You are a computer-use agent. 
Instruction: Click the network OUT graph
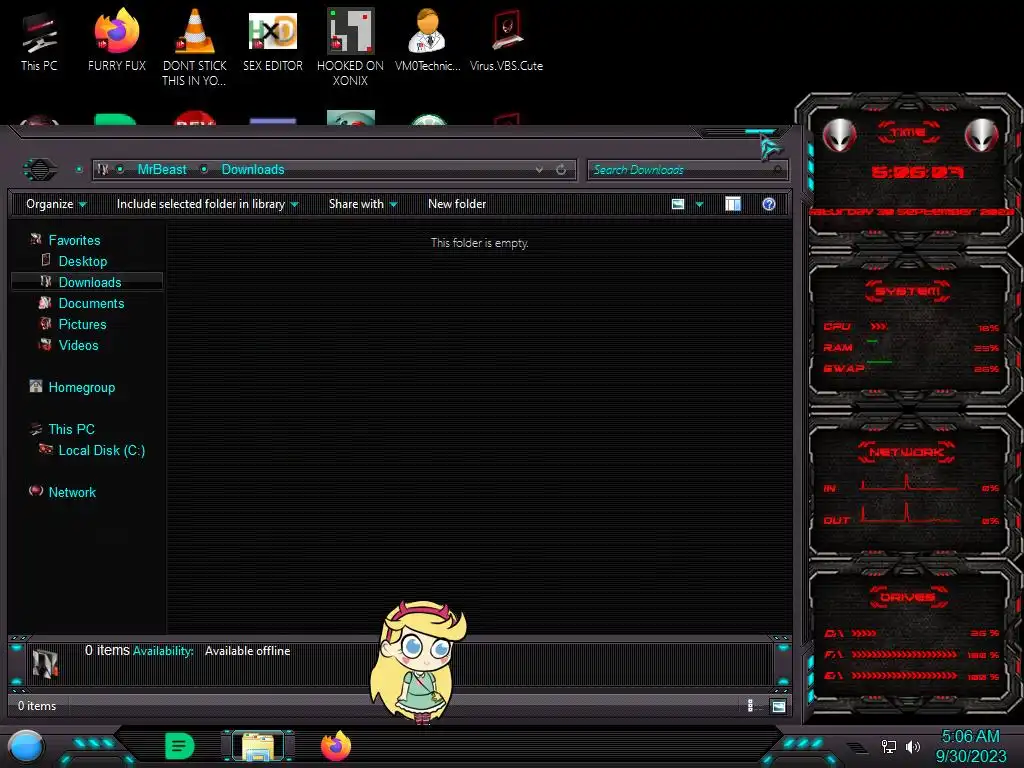click(x=910, y=513)
